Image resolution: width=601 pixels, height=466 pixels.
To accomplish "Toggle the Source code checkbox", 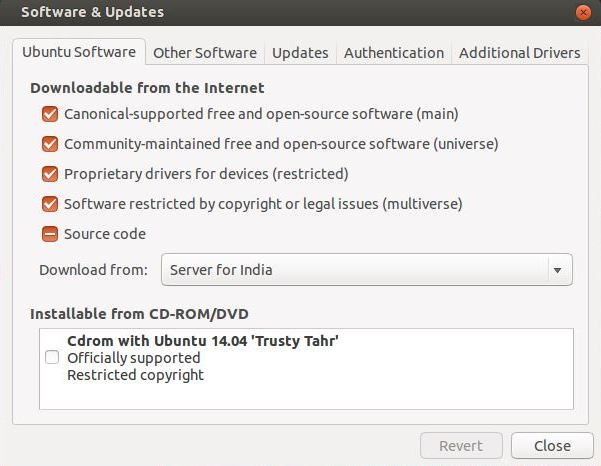I will tap(50, 234).
